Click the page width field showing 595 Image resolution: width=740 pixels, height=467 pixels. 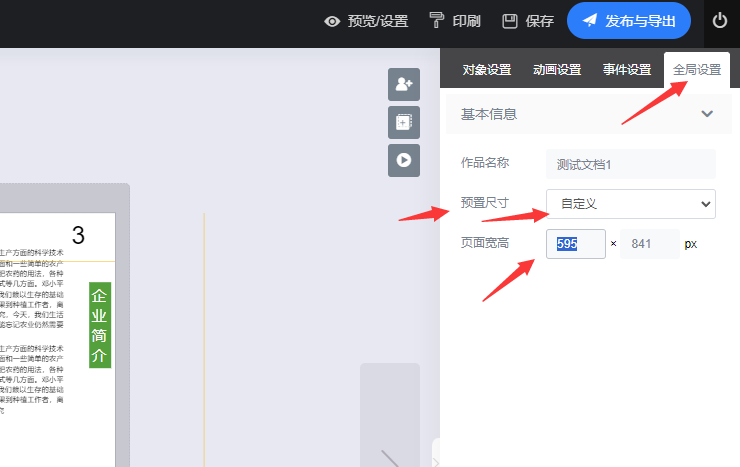click(x=575, y=244)
